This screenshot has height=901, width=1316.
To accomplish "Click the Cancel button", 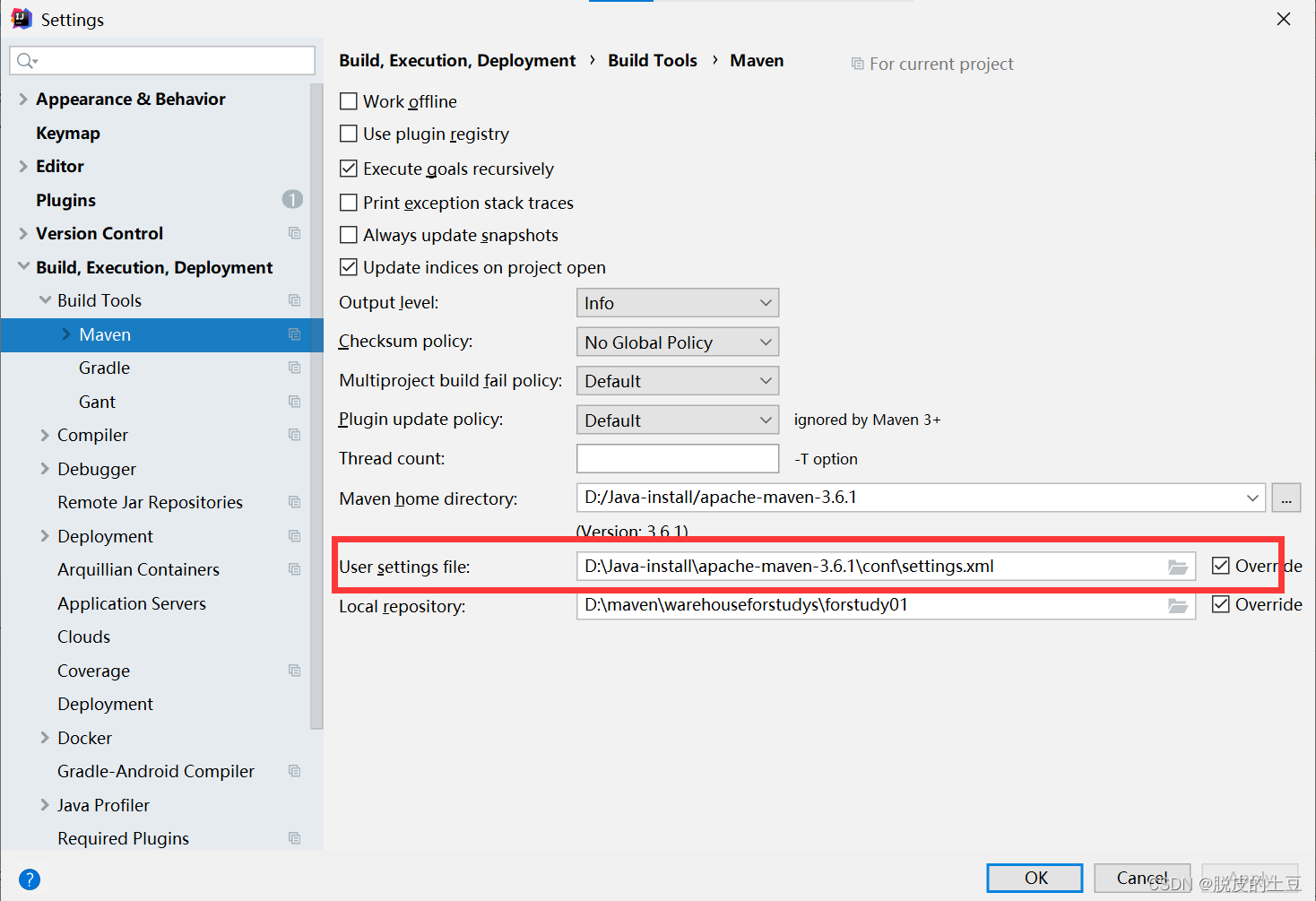I will click(1142, 878).
